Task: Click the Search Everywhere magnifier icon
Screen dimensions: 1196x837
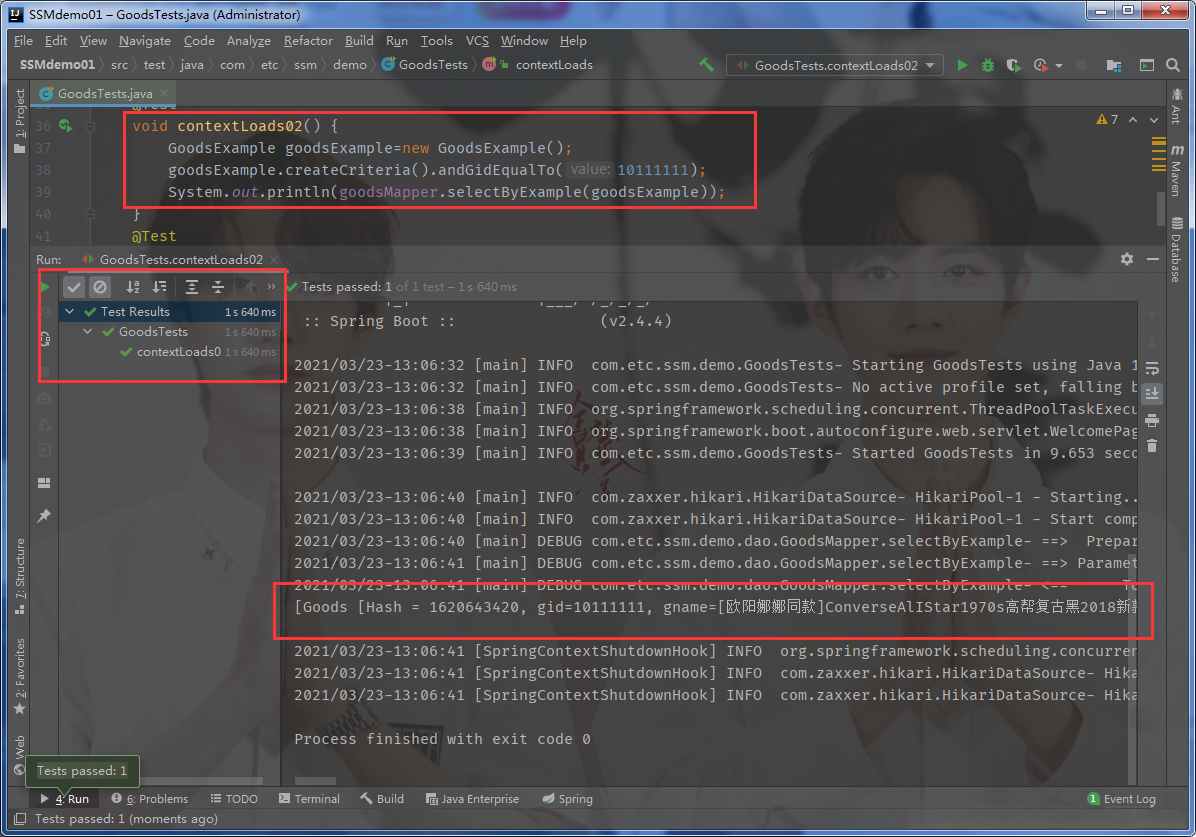Action: pyautogui.click(x=1173, y=66)
